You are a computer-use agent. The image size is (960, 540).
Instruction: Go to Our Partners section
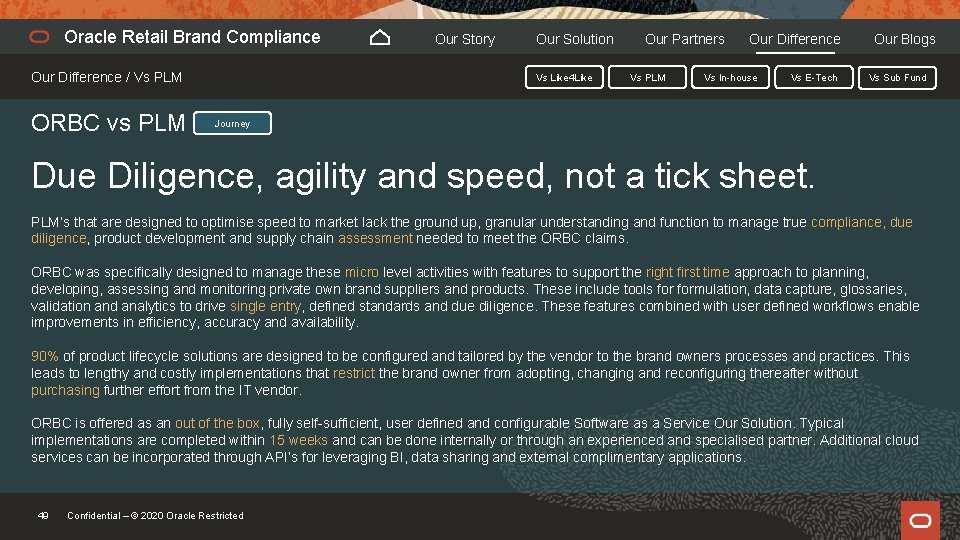(x=684, y=39)
